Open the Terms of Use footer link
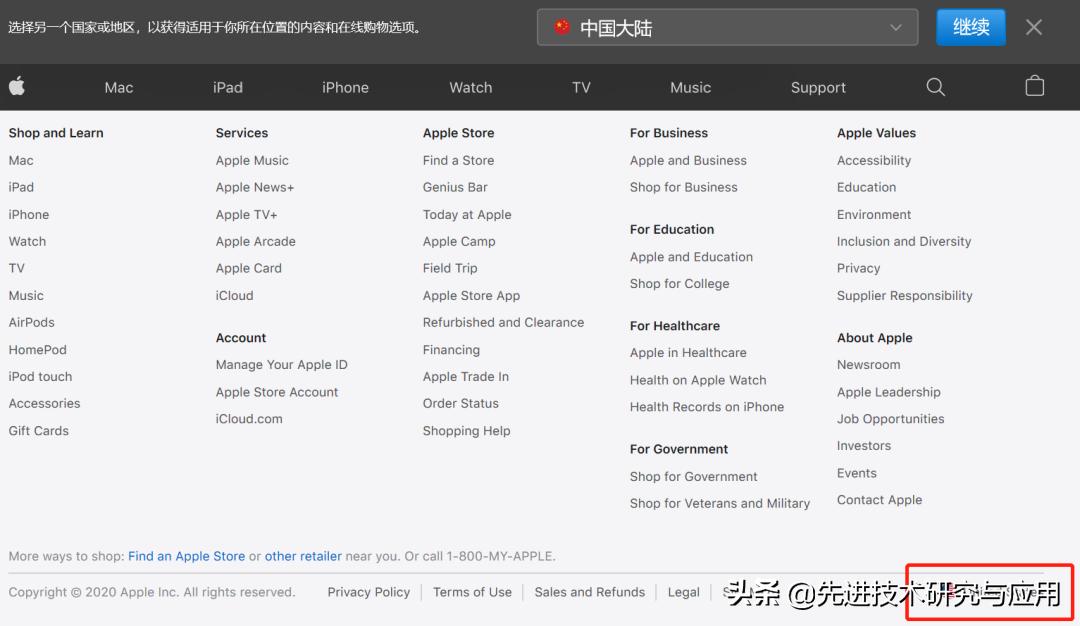The height and width of the screenshot is (626, 1080). click(x=472, y=592)
